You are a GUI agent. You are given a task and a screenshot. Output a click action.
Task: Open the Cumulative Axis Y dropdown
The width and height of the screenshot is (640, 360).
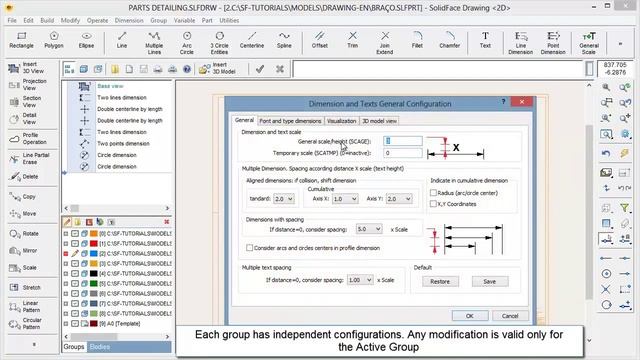pos(399,199)
